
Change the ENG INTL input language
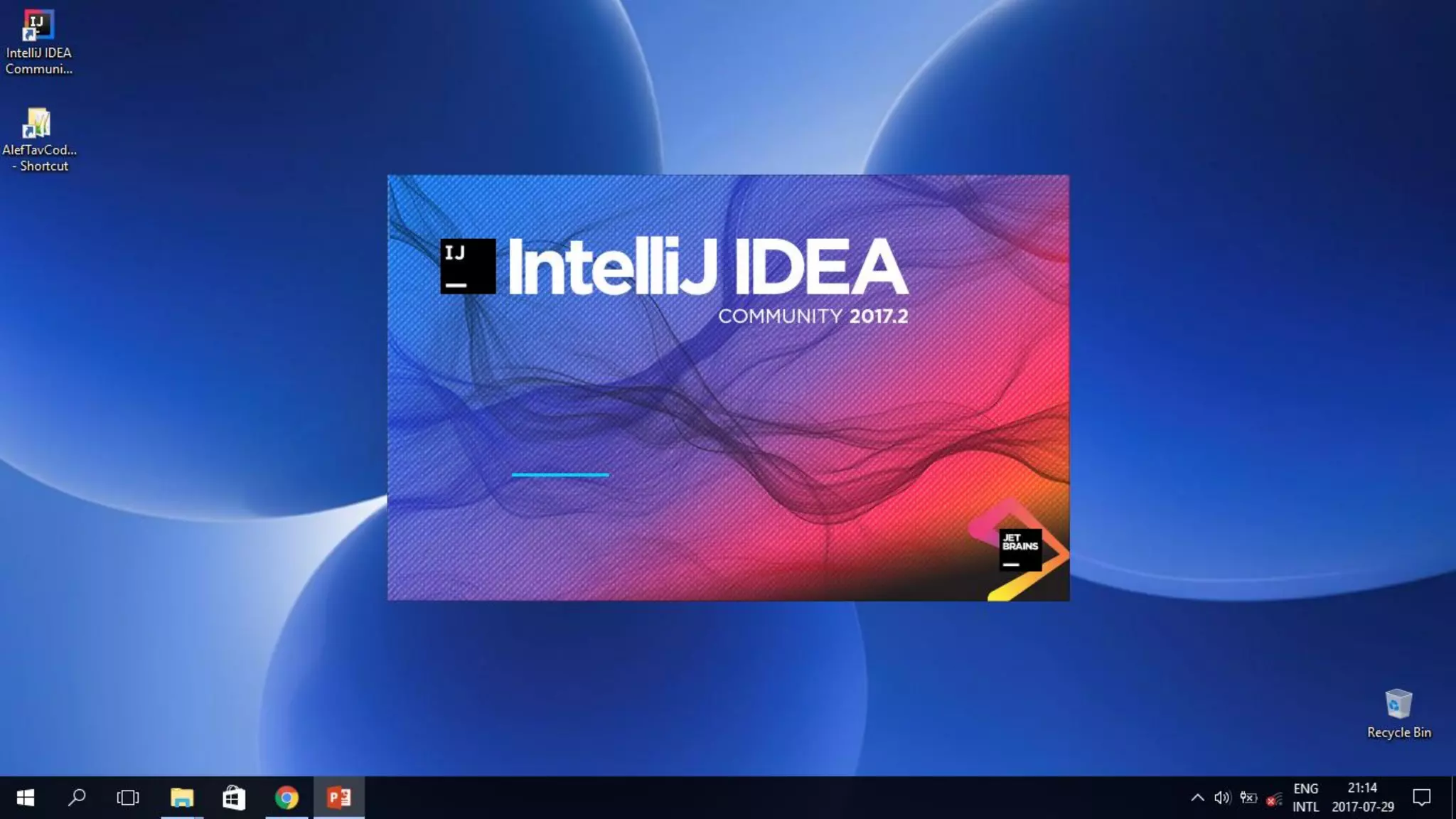click(1306, 798)
